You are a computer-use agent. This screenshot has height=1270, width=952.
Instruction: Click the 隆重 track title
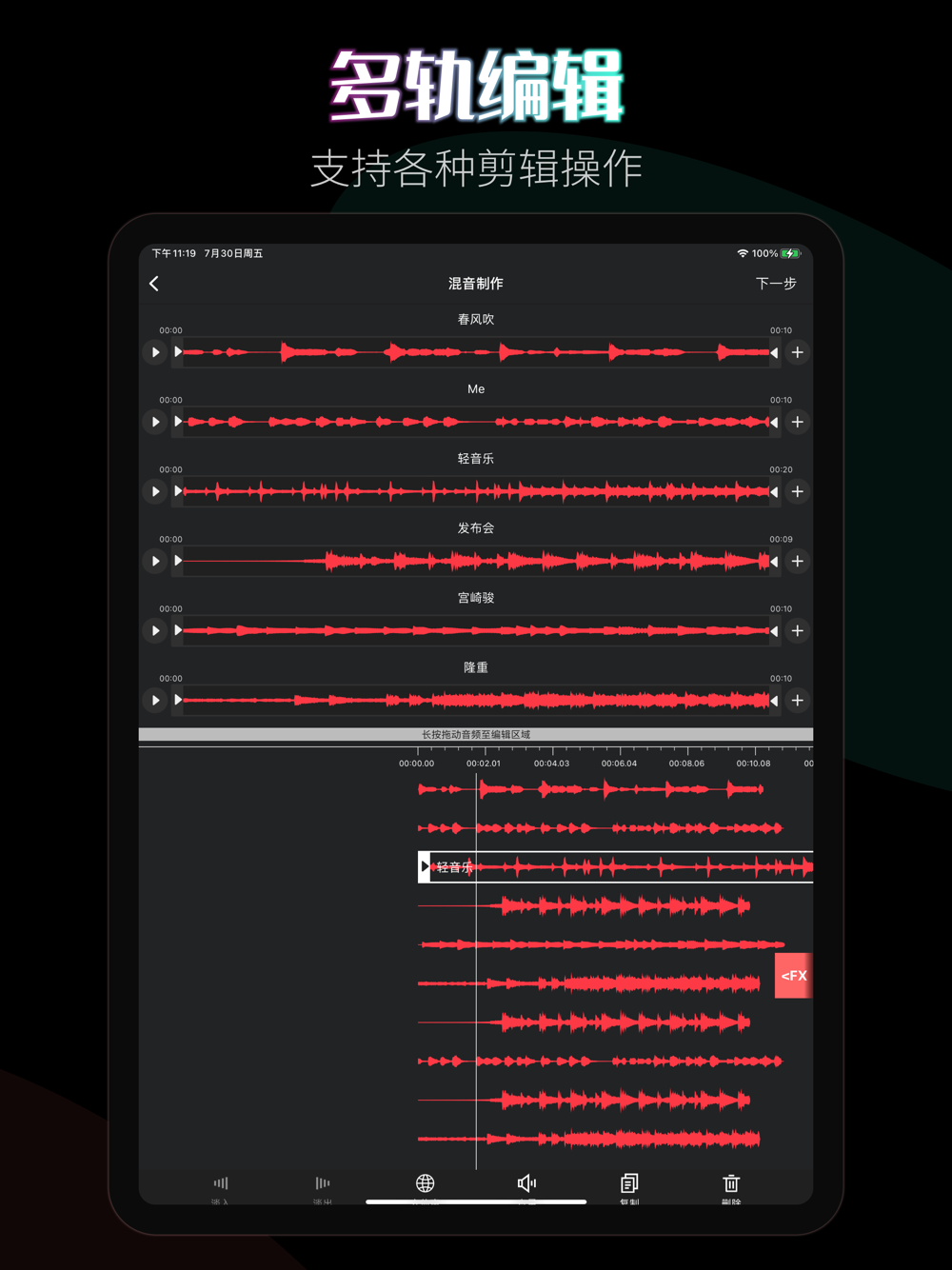pyautogui.click(x=476, y=667)
